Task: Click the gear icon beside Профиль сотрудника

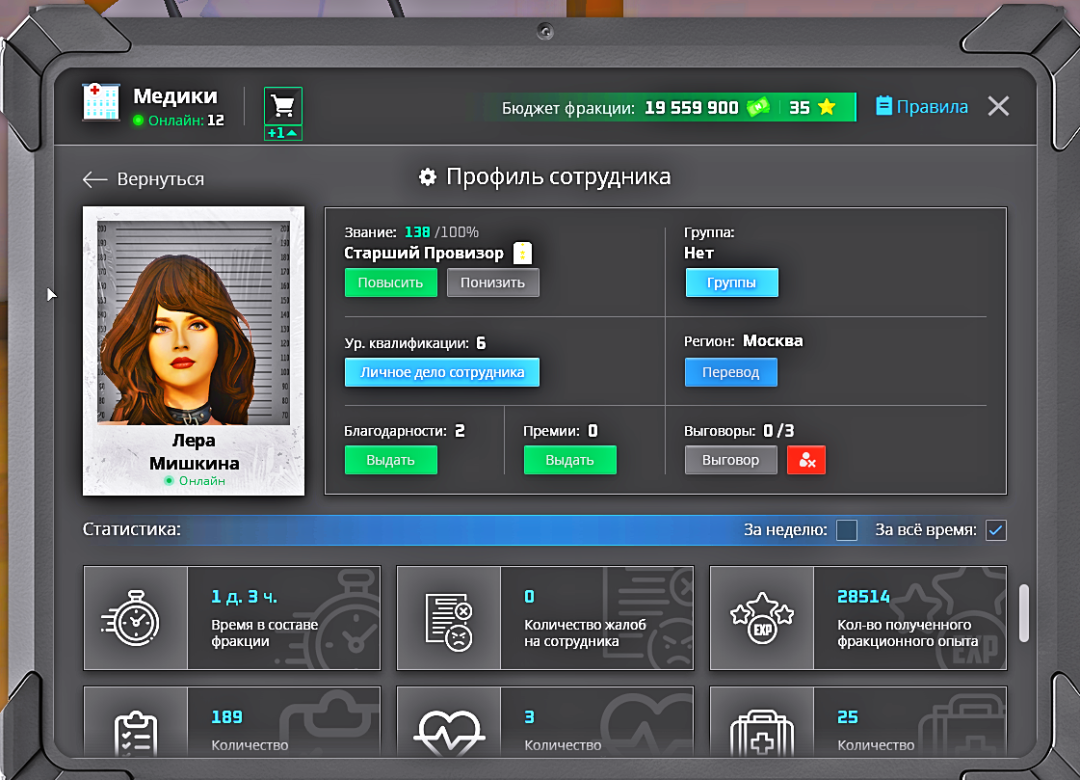Action: (428, 177)
